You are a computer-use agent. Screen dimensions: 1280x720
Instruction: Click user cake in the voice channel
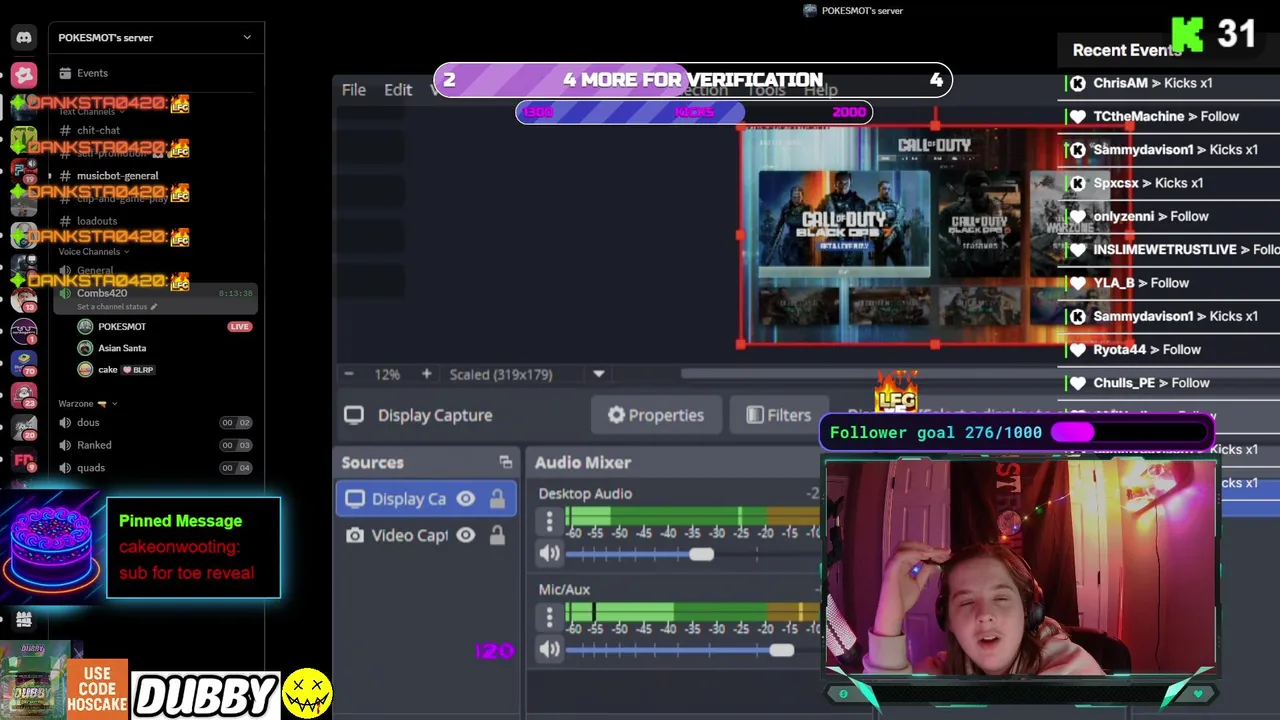[108, 370]
